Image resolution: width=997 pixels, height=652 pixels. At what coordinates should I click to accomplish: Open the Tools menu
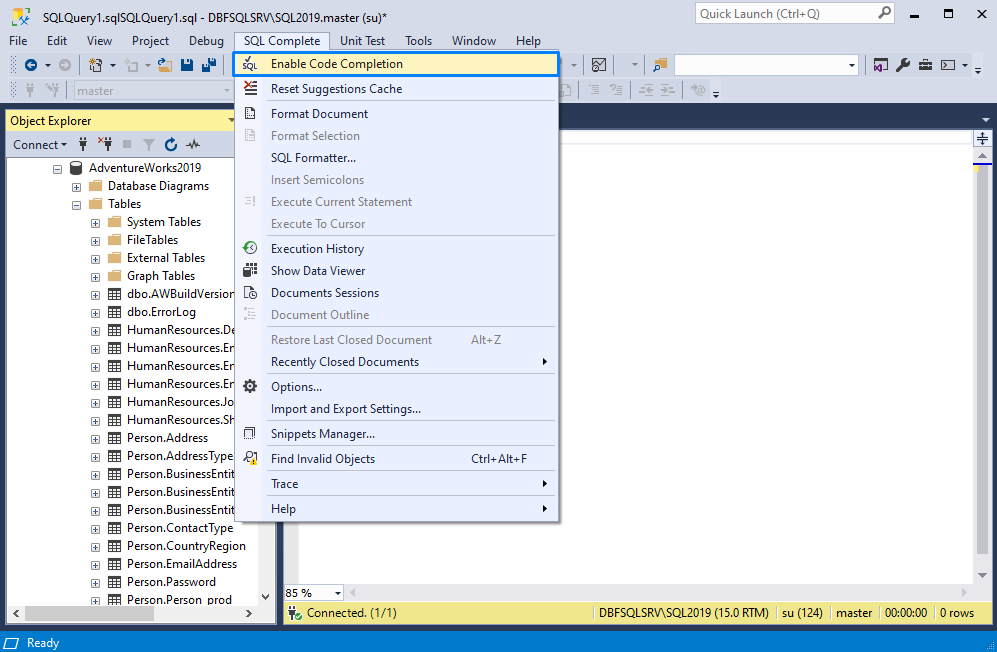click(418, 41)
